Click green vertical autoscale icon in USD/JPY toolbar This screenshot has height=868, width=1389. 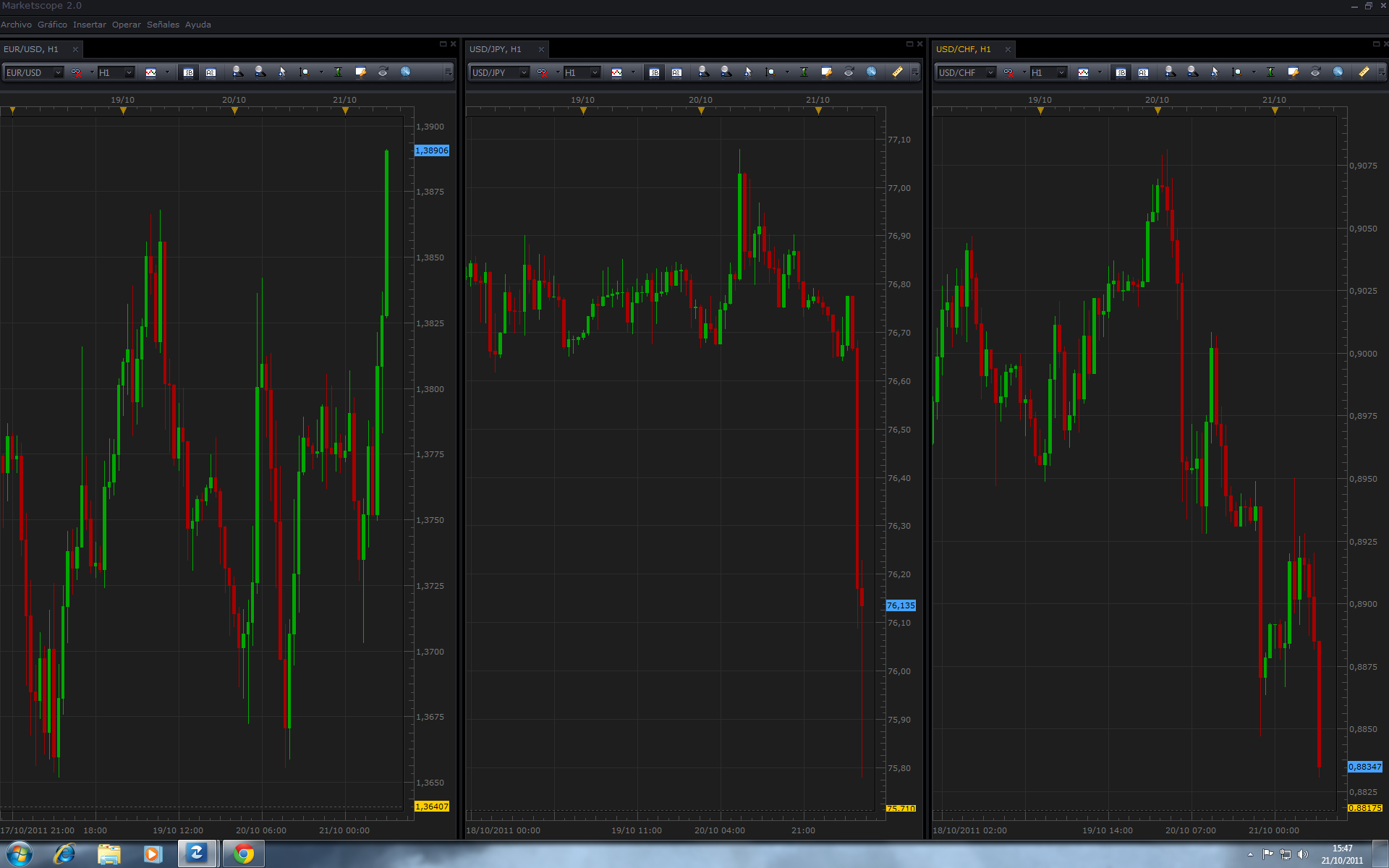pos(804,72)
